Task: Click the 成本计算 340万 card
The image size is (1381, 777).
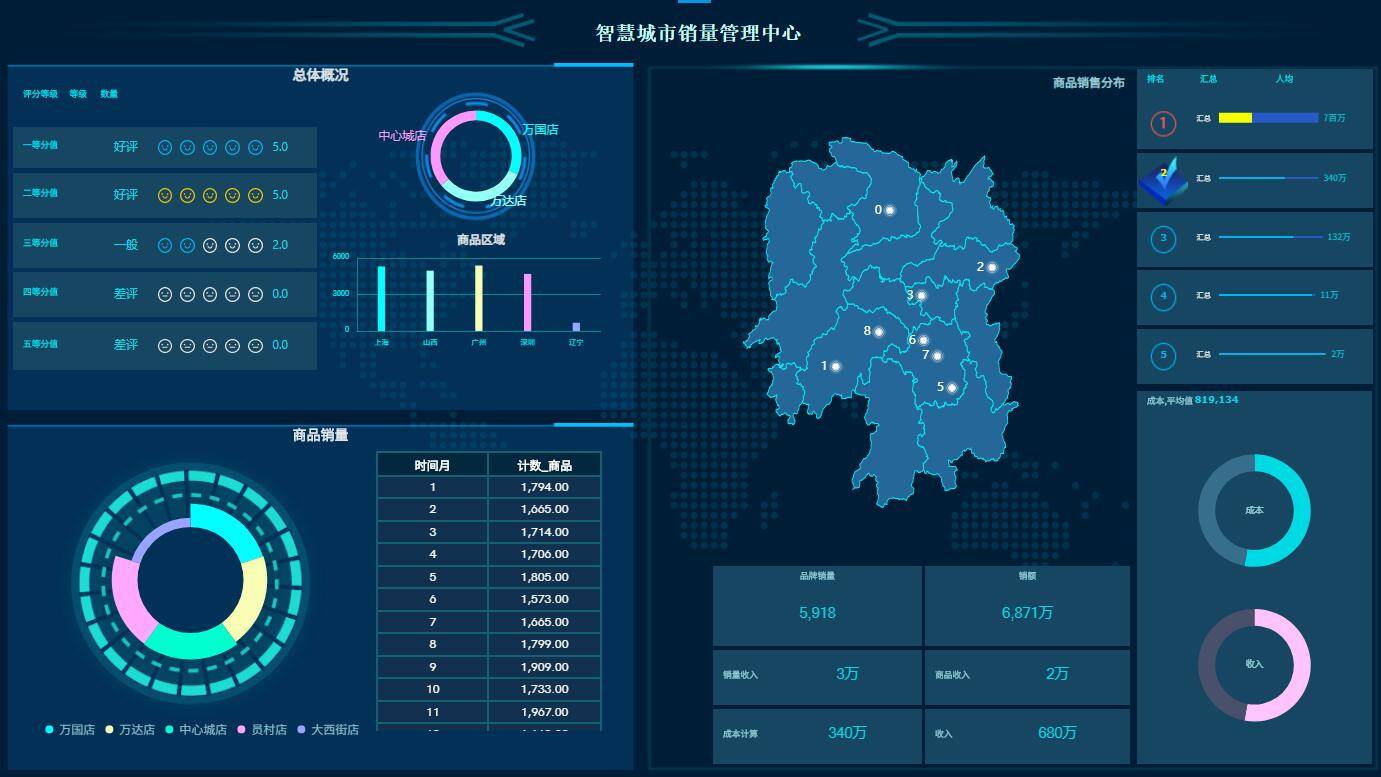Action: pyautogui.click(x=817, y=736)
